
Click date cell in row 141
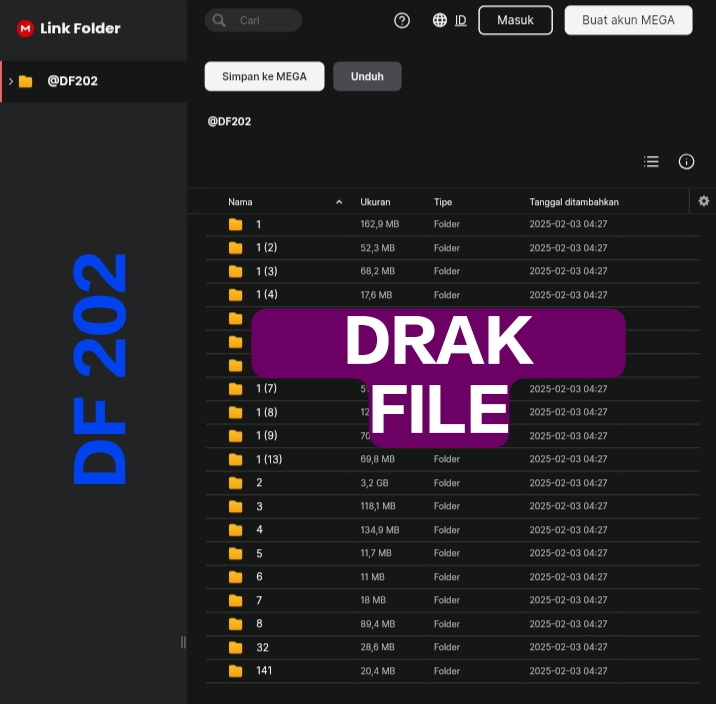568,671
